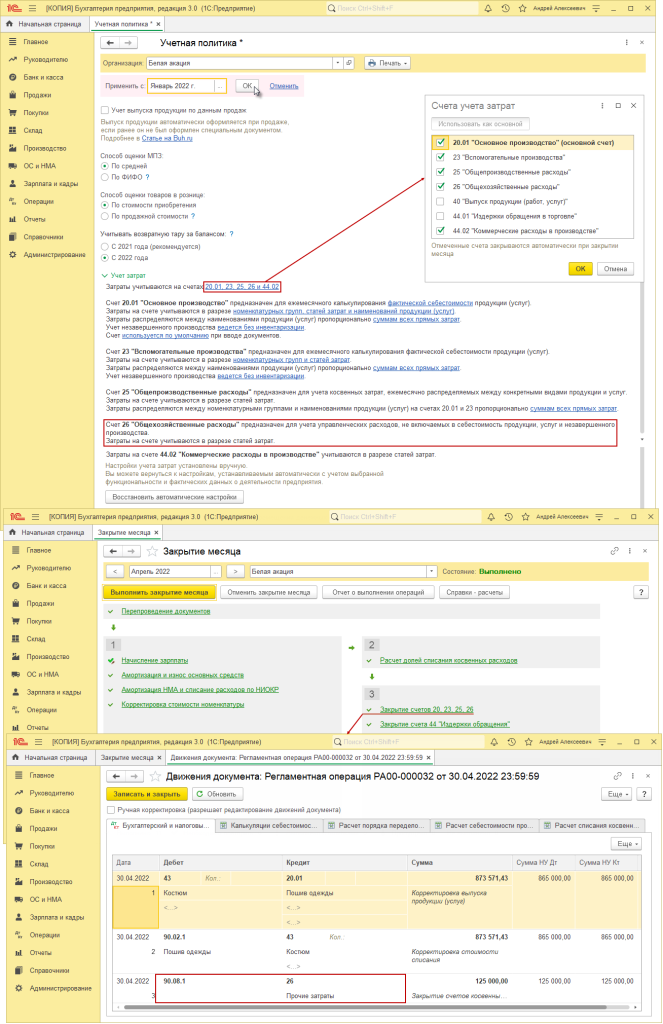The height and width of the screenshot is (1024, 663).
Task: Open Продажи section in top window sidebar
Action: click(x=37, y=95)
